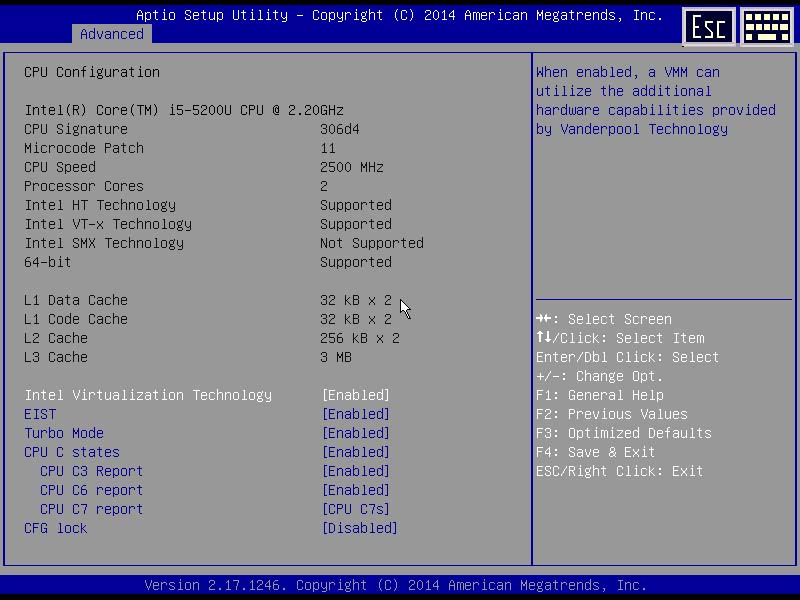Click the CPU Signature label
Screen dimensions: 800x600
76,129
